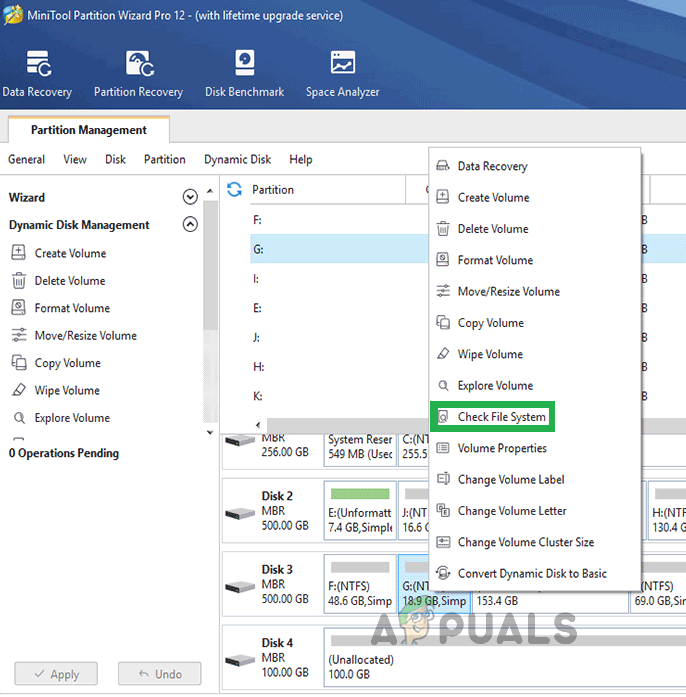Click the Disk 3 drive icon
Viewport: 686px width, 697px height.
tap(240, 587)
